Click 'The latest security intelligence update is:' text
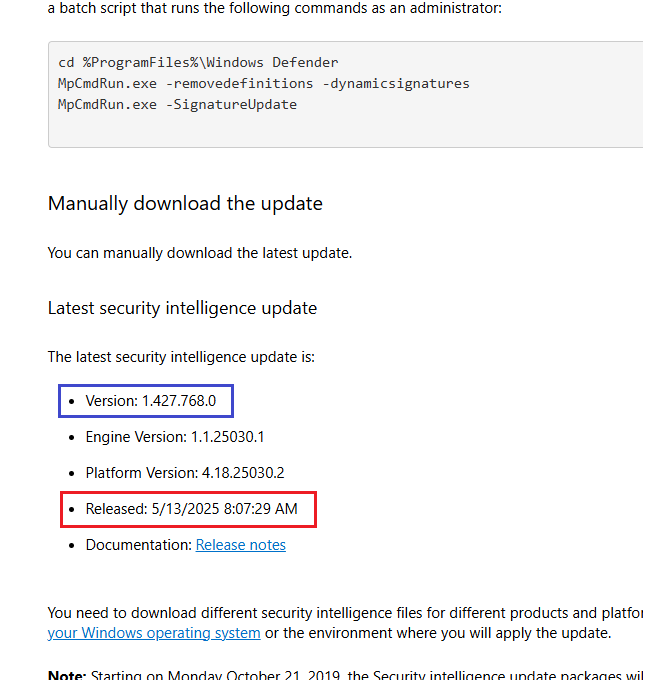This screenshot has width=646, height=680. (181, 356)
